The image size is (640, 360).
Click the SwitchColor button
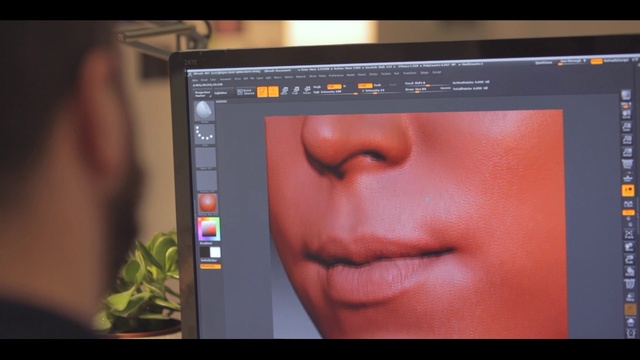(209, 260)
